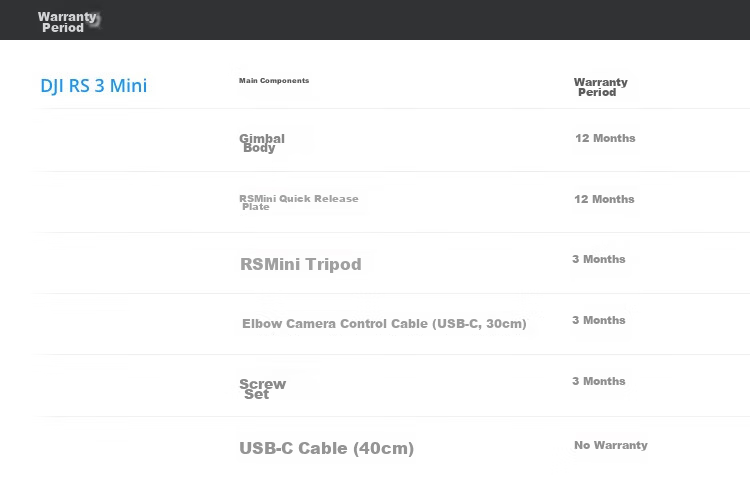The image size is (750, 493).
Task: Select RSMini Quick Release Plate entry
Action: (x=298, y=202)
